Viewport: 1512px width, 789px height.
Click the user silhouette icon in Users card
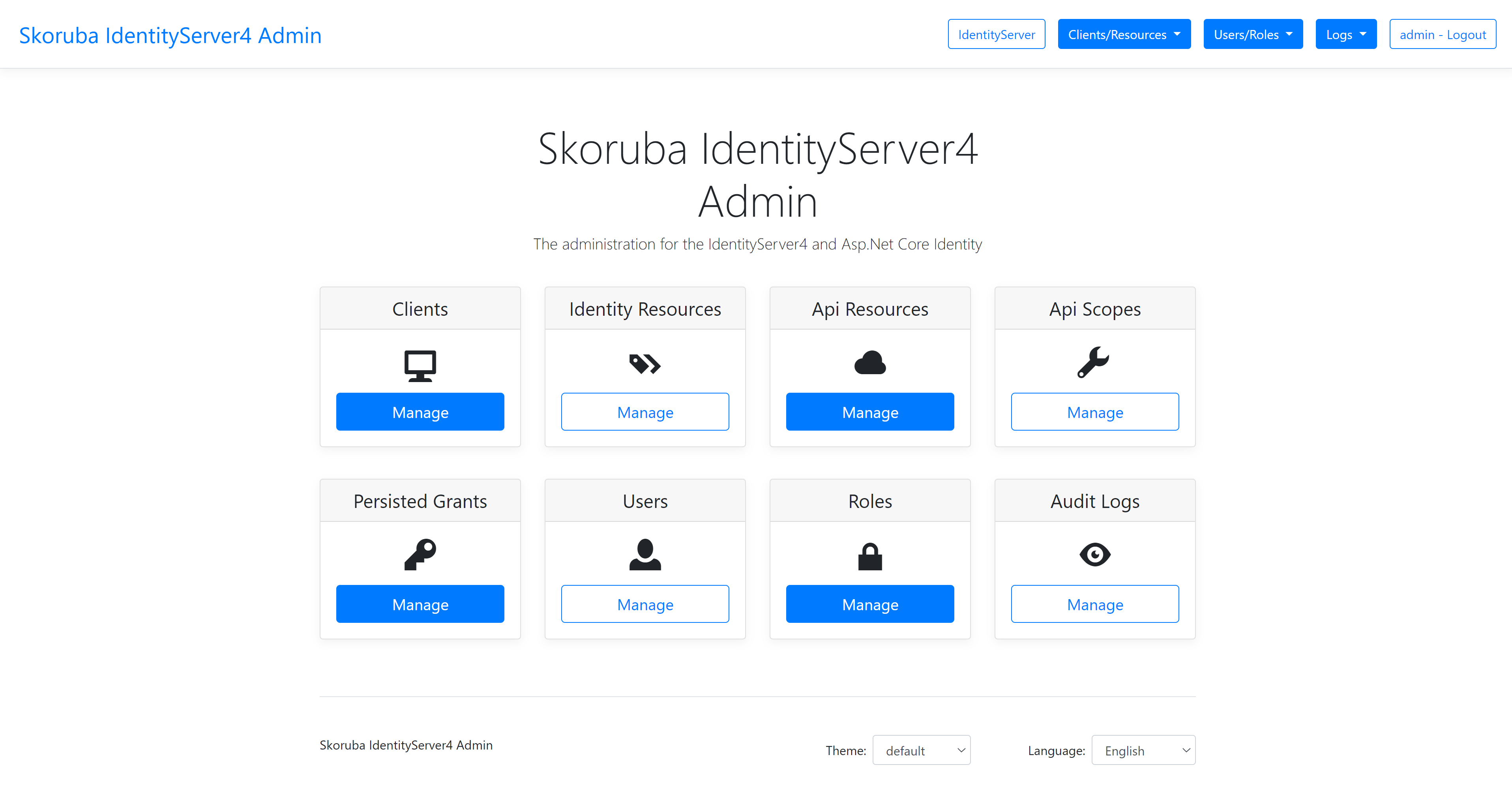(645, 554)
